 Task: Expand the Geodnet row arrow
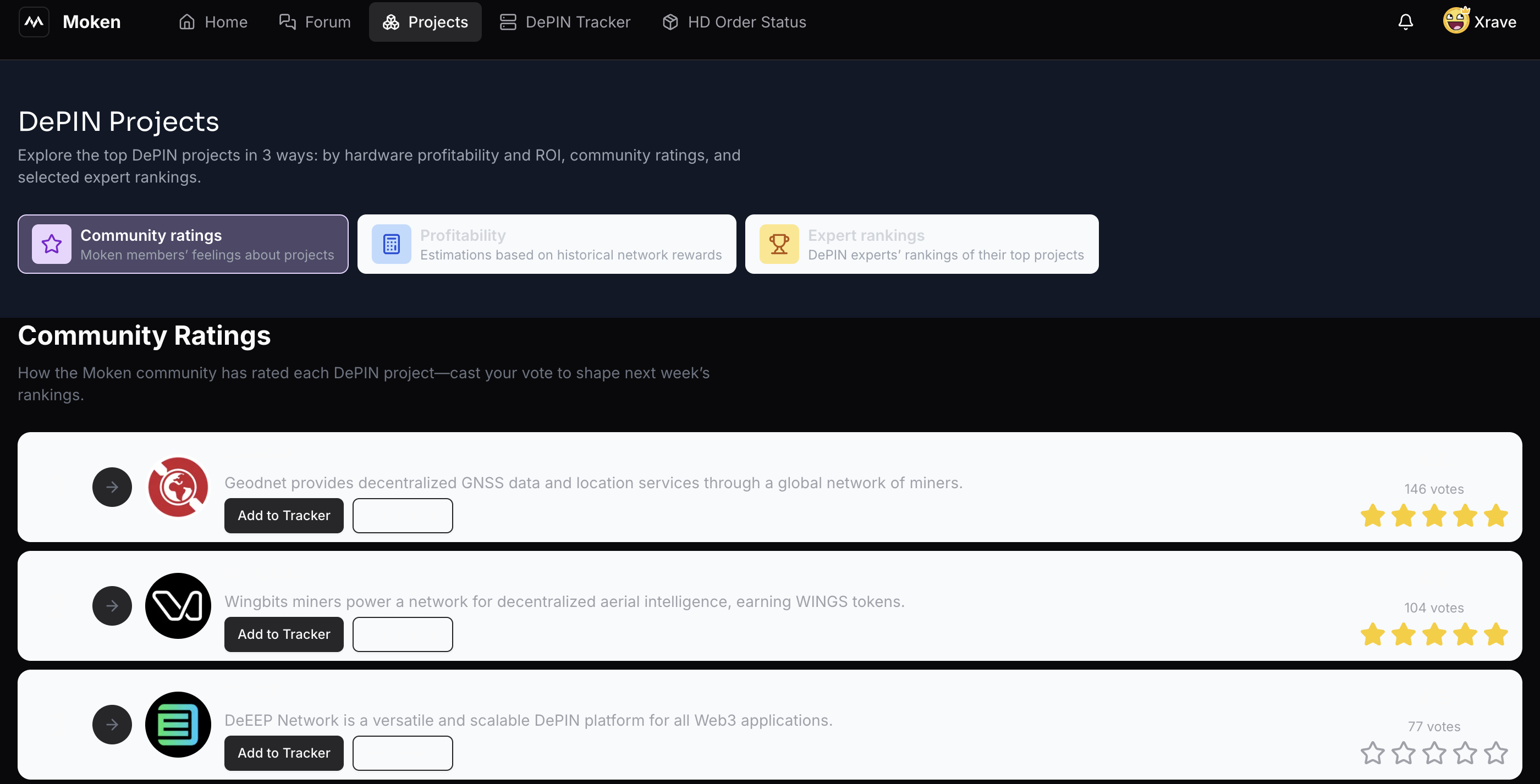[x=112, y=487]
